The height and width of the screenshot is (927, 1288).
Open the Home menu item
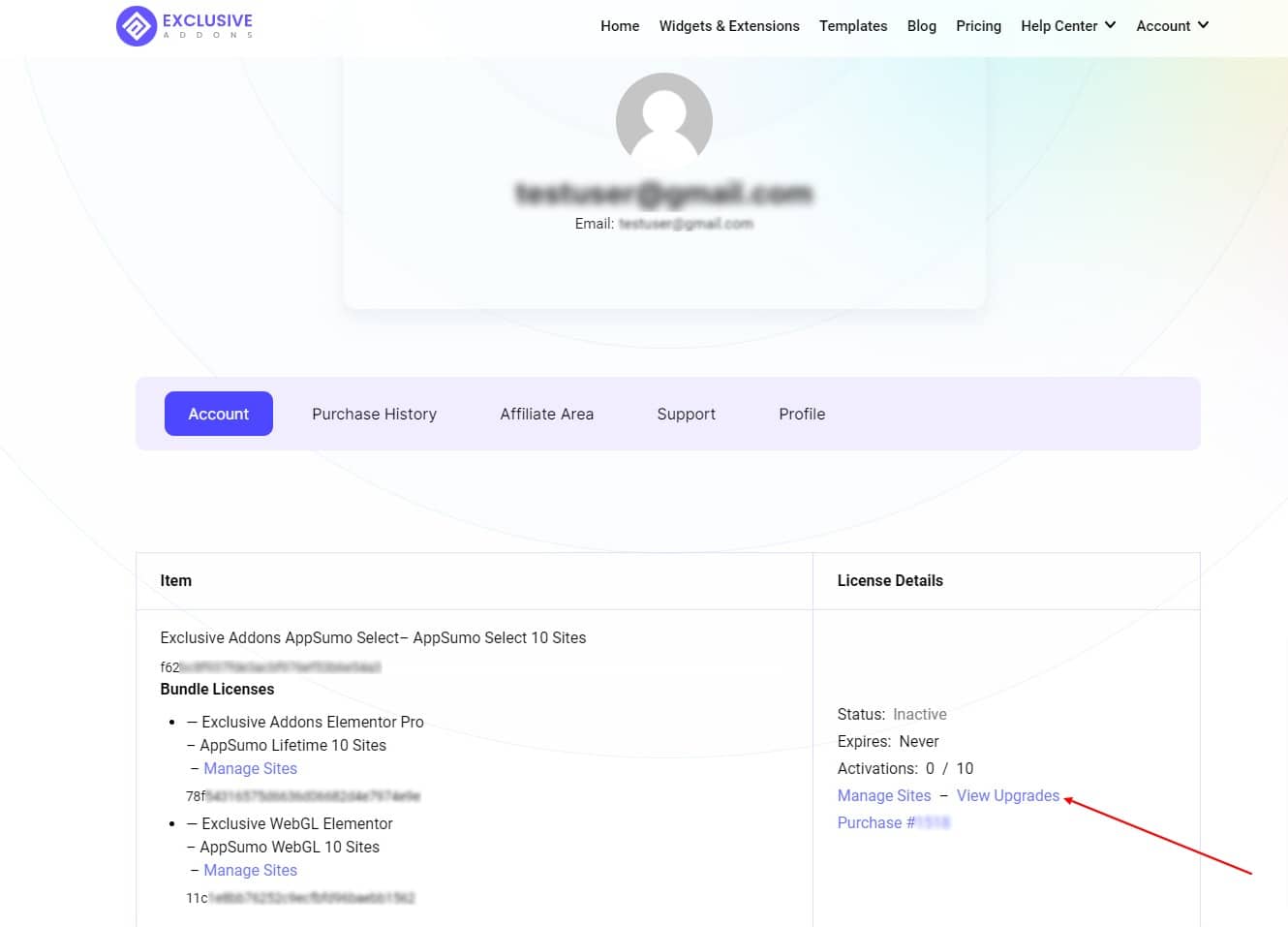point(620,26)
